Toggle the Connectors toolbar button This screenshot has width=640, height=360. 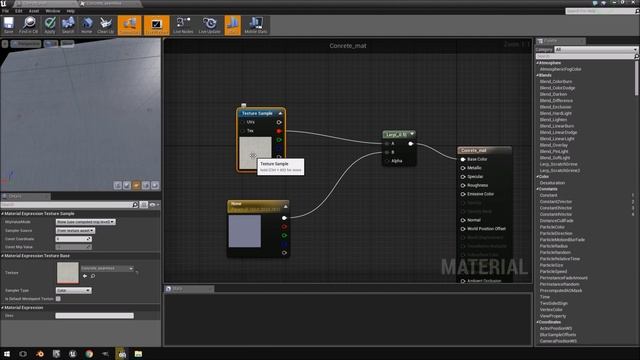point(129,25)
